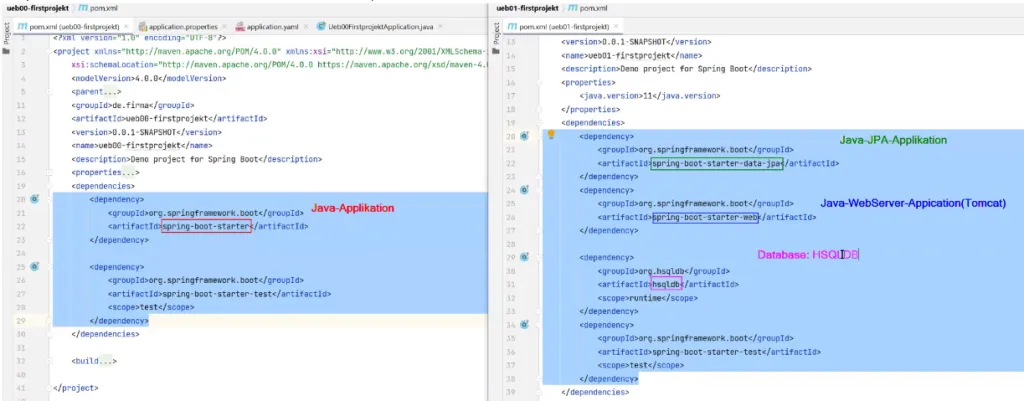Collapse the dependencies block on line 19 in the ueb01 editor

pyautogui.click(x=538, y=123)
